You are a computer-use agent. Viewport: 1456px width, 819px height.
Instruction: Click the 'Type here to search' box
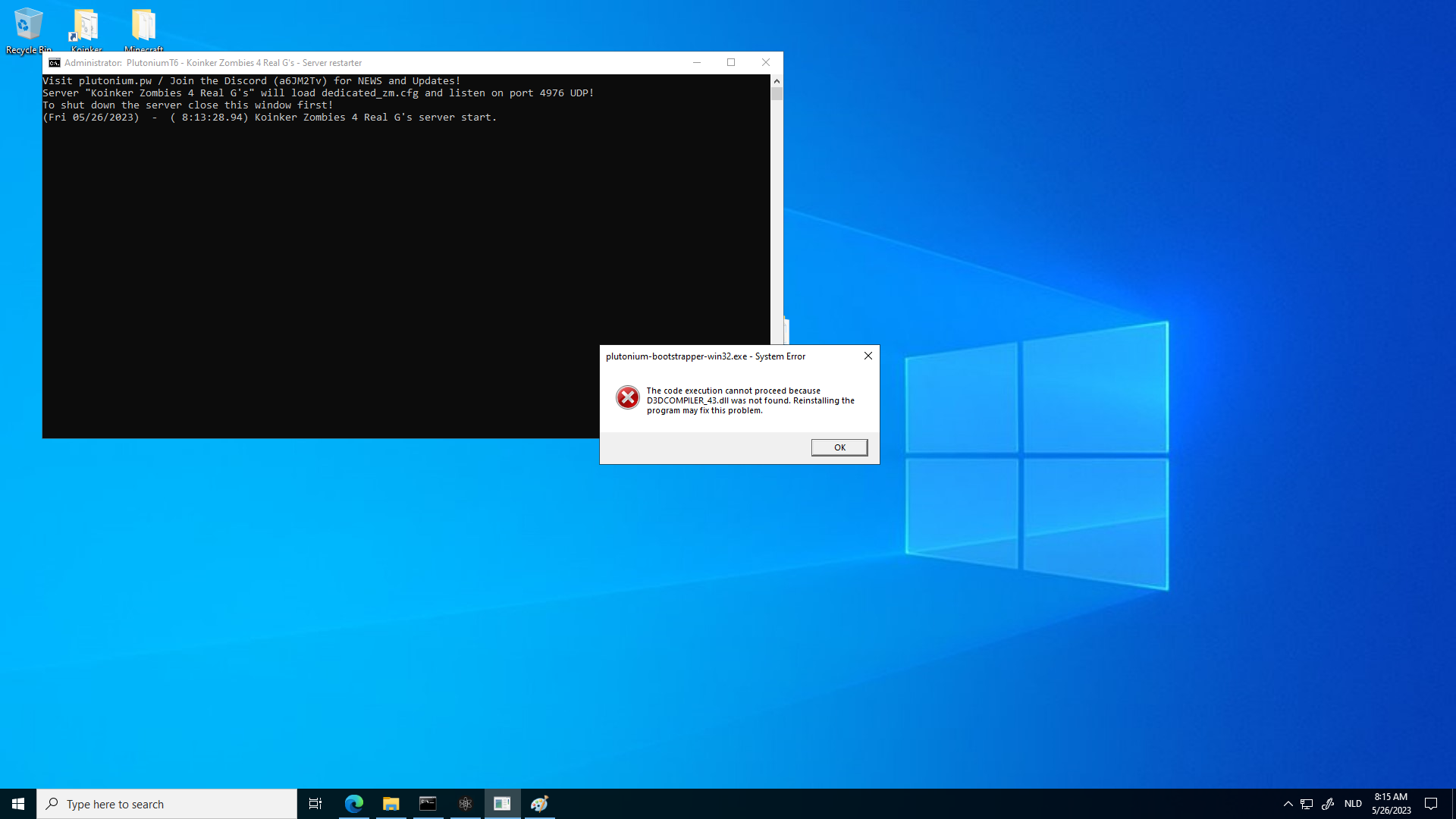pyautogui.click(x=167, y=804)
